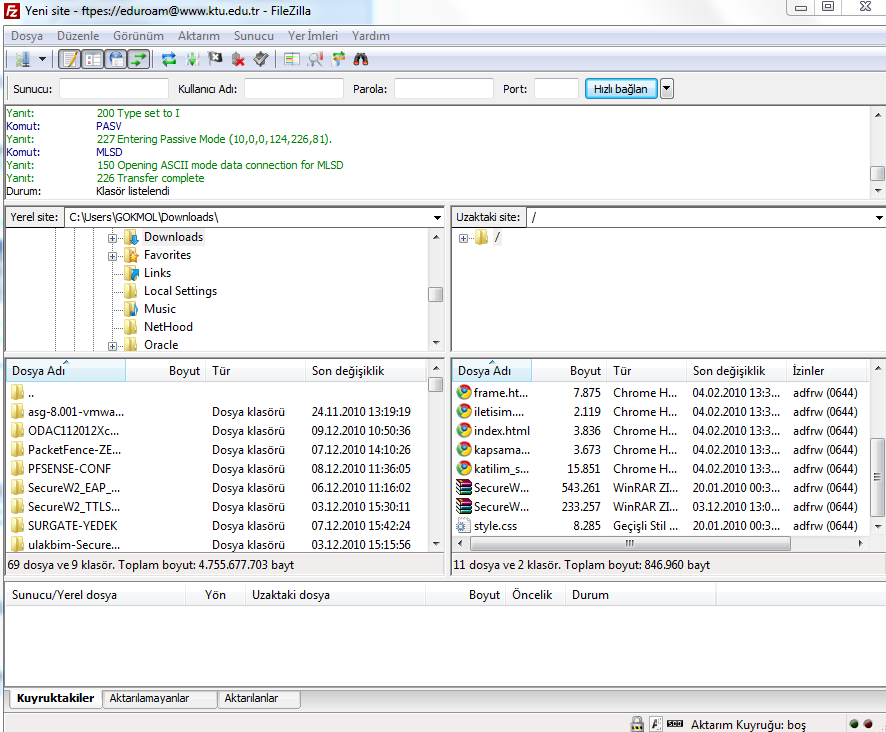Expand the Favorites tree node
The width and height of the screenshot is (886, 732).
coord(112,256)
